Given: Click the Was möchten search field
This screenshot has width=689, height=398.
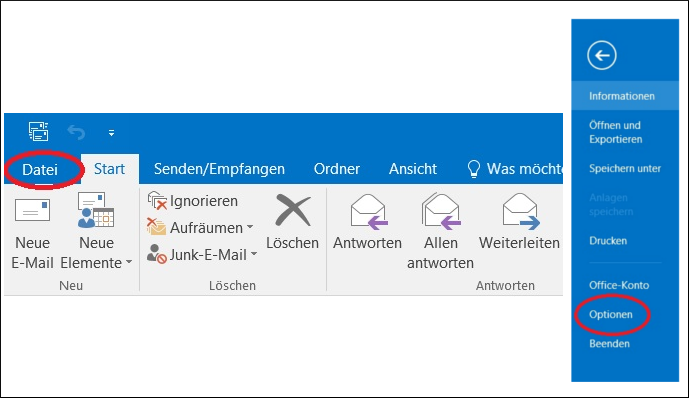Looking at the screenshot, I should (x=514, y=169).
